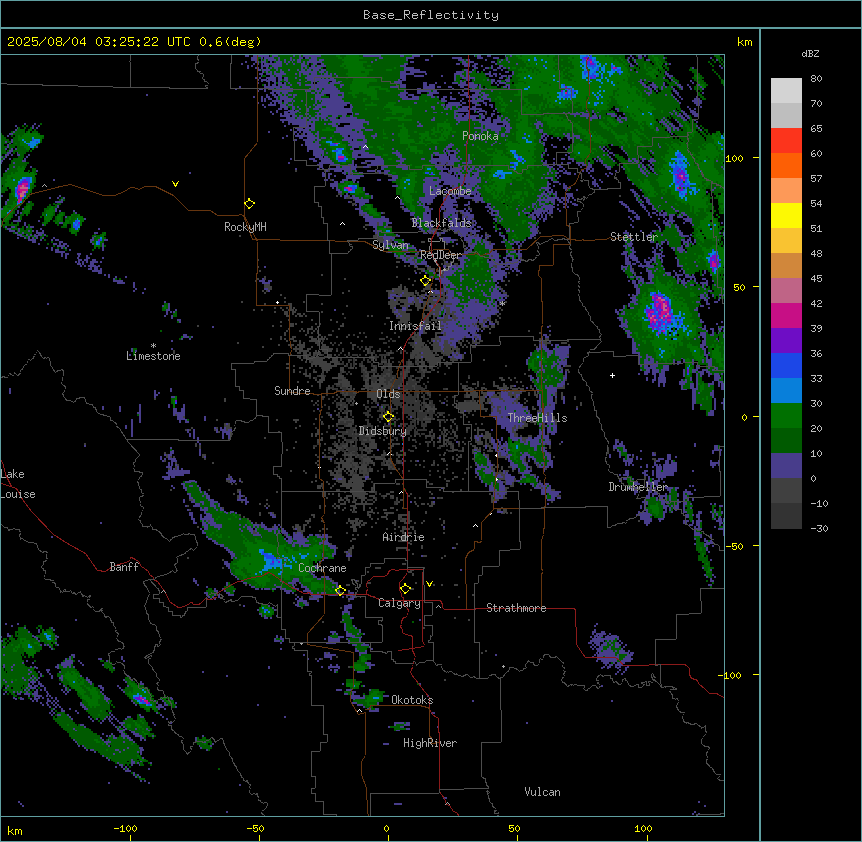Click the yellow diamond marker below RedDeer
The image size is (862, 842).
[x=426, y=281]
